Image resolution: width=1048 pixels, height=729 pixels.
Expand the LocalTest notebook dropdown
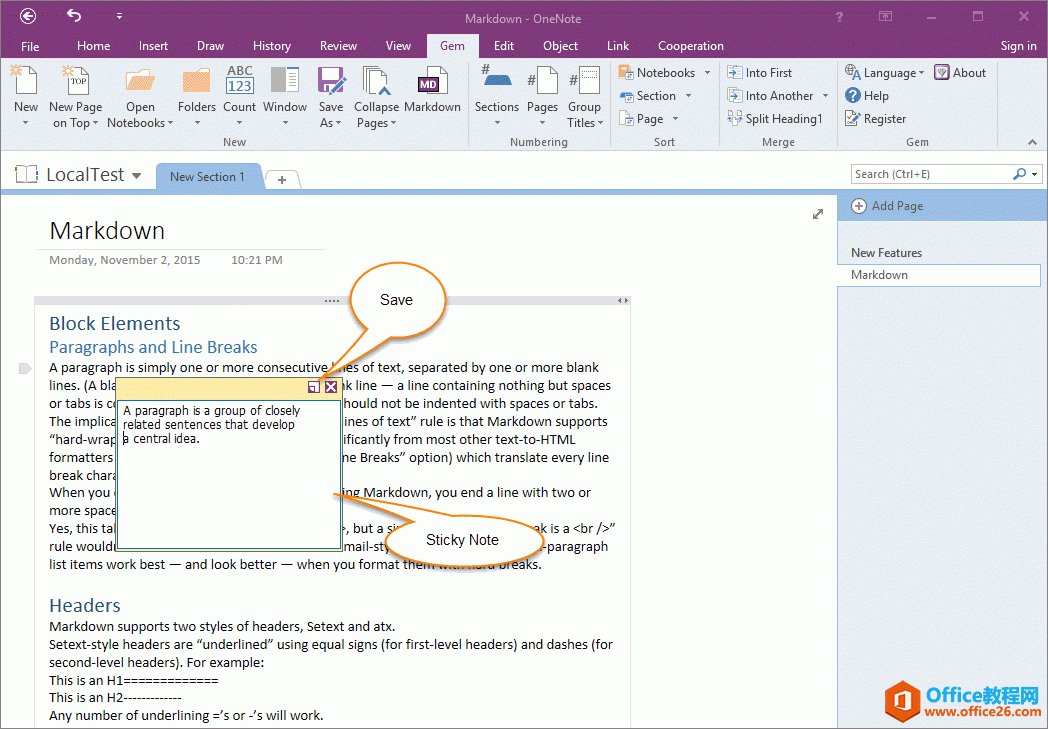[x=137, y=176]
